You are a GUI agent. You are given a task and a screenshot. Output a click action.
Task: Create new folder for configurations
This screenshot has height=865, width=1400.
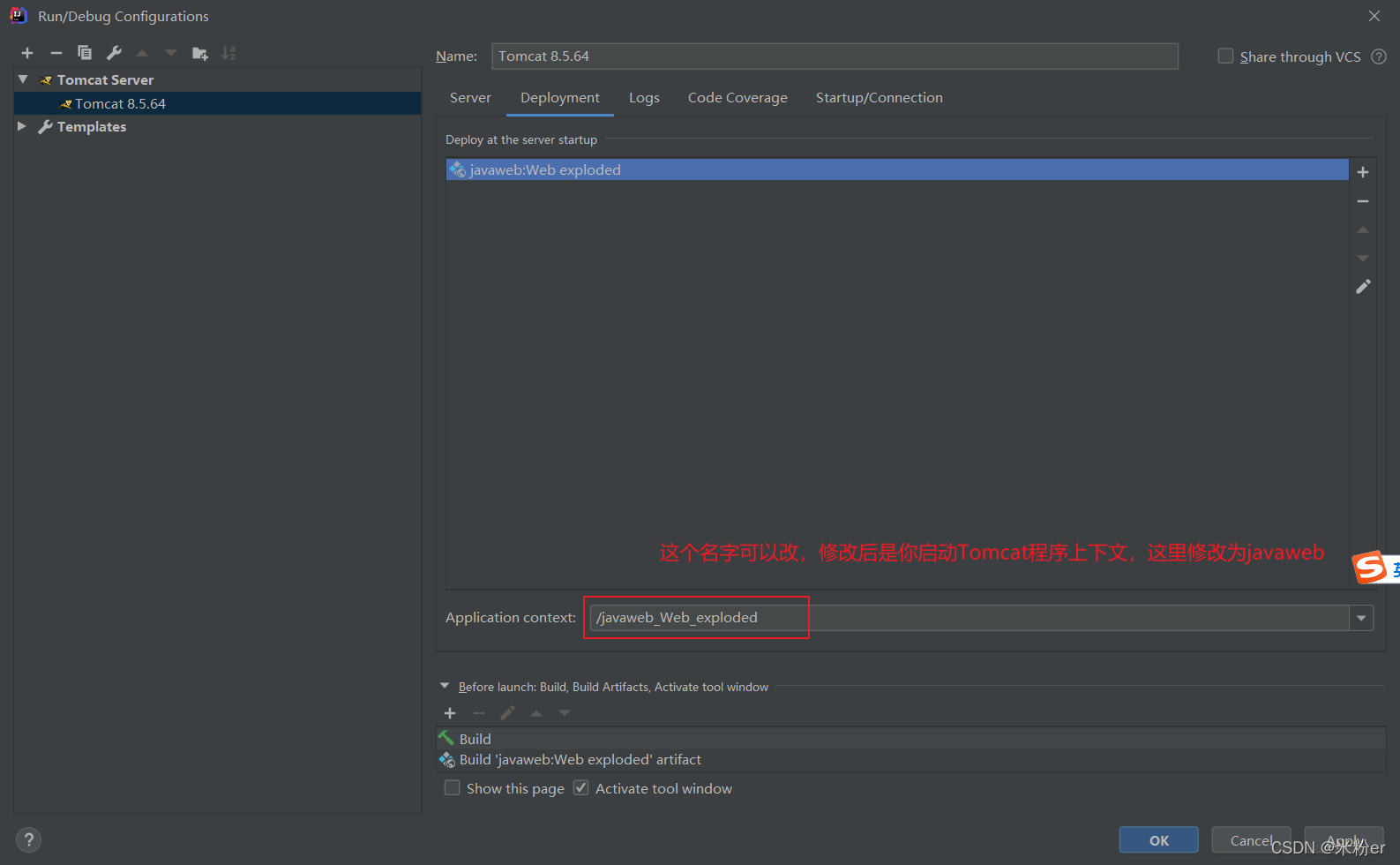pos(200,53)
